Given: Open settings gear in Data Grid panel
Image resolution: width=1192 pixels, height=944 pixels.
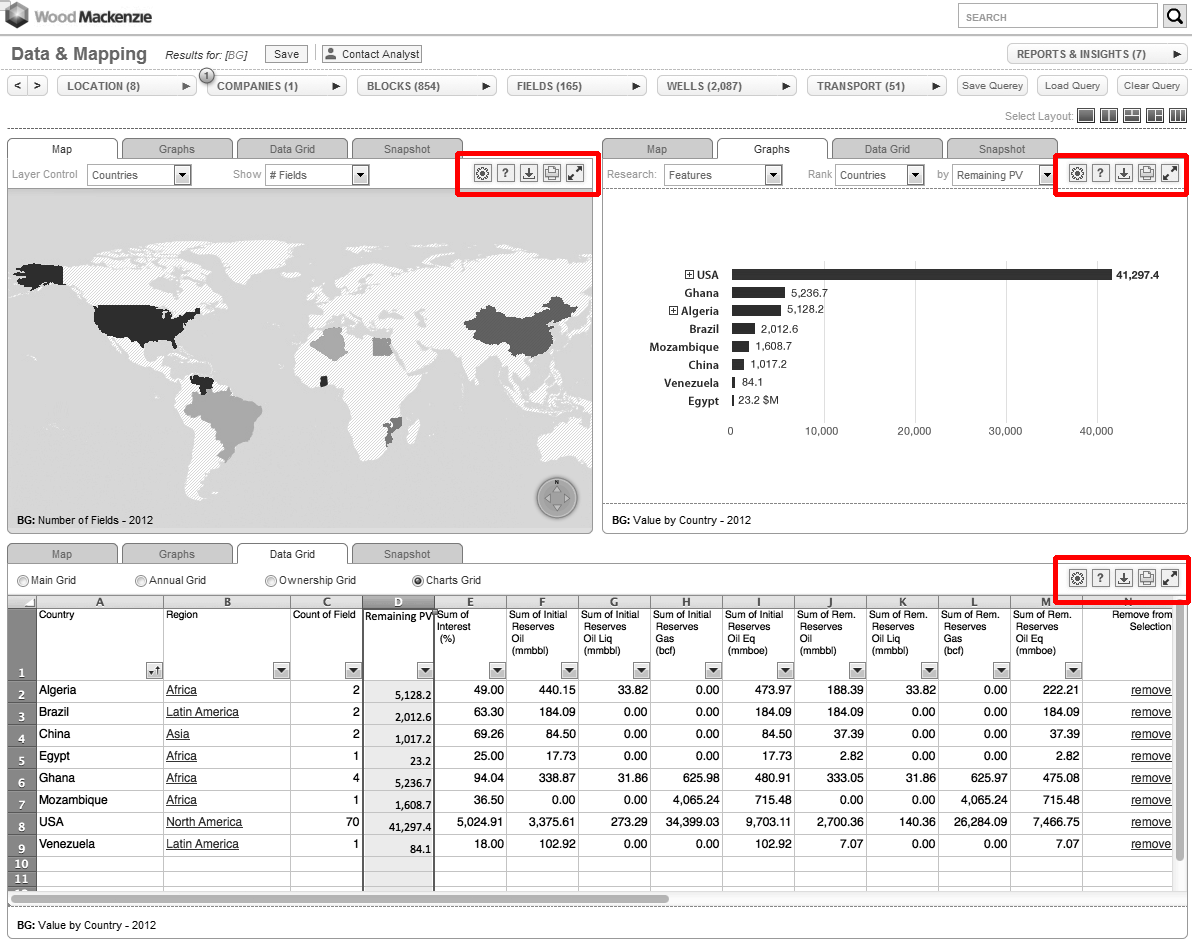Looking at the screenshot, I should (x=1077, y=578).
